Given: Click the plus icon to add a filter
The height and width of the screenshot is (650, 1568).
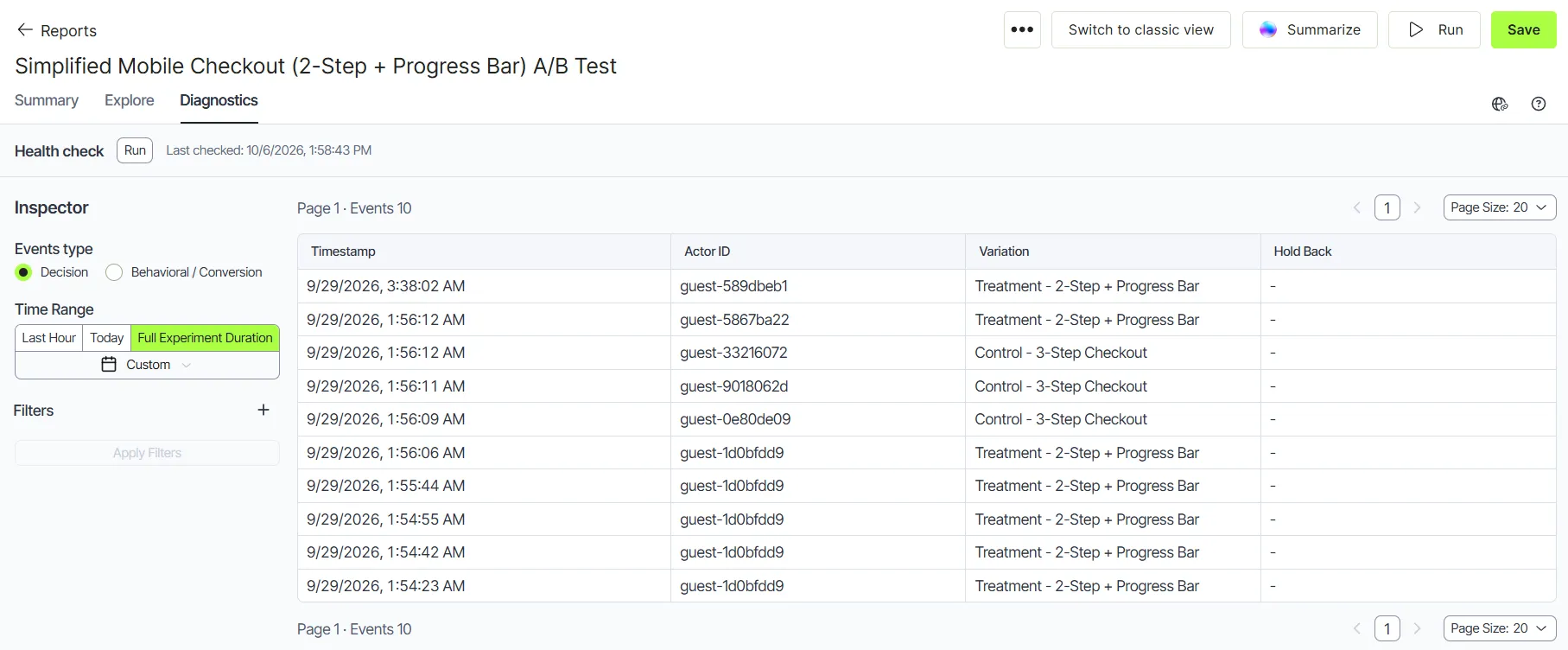Looking at the screenshot, I should coord(263,410).
